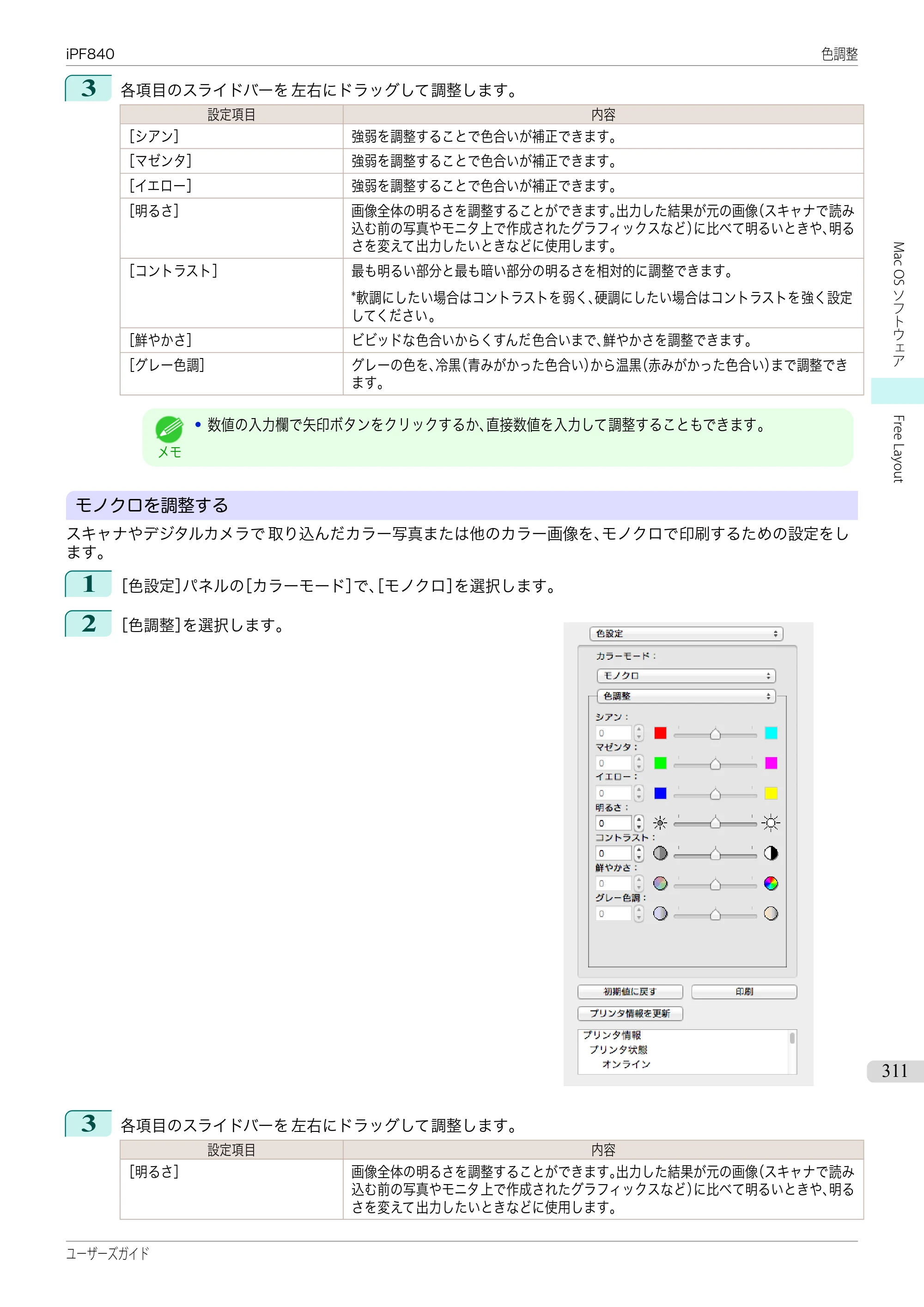Select the プリンタ状態 row in printer info
Image resolution: width=924 pixels, height=1307 pixels.
pyautogui.click(x=618, y=1050)
